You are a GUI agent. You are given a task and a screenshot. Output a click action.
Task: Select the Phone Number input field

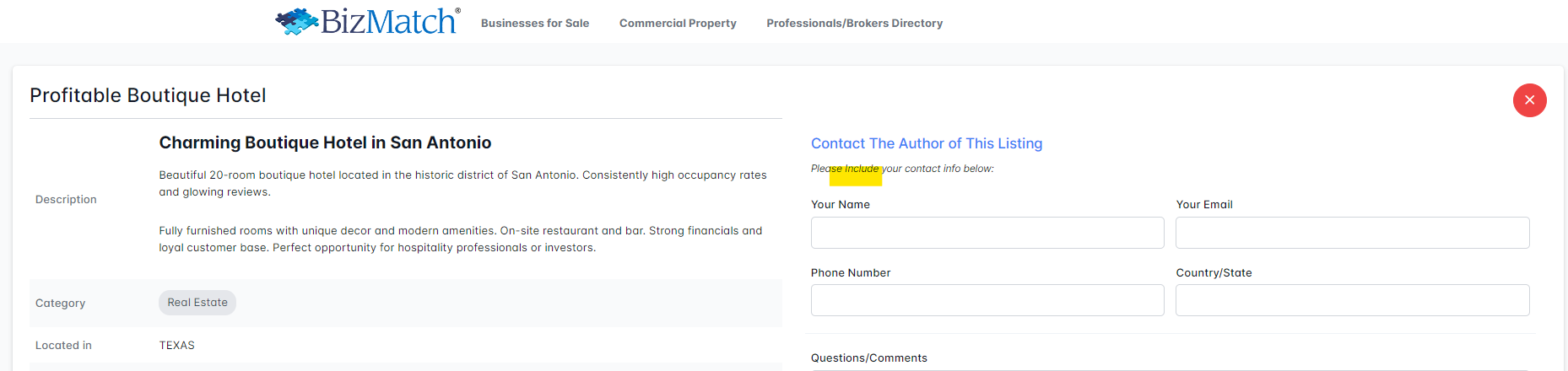(987, 300)
